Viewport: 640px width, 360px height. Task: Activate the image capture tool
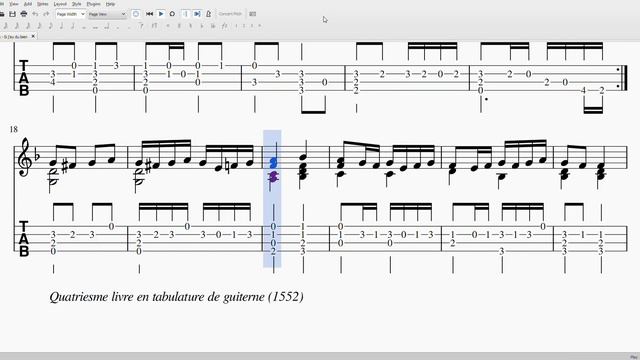(x=253, y=14)
